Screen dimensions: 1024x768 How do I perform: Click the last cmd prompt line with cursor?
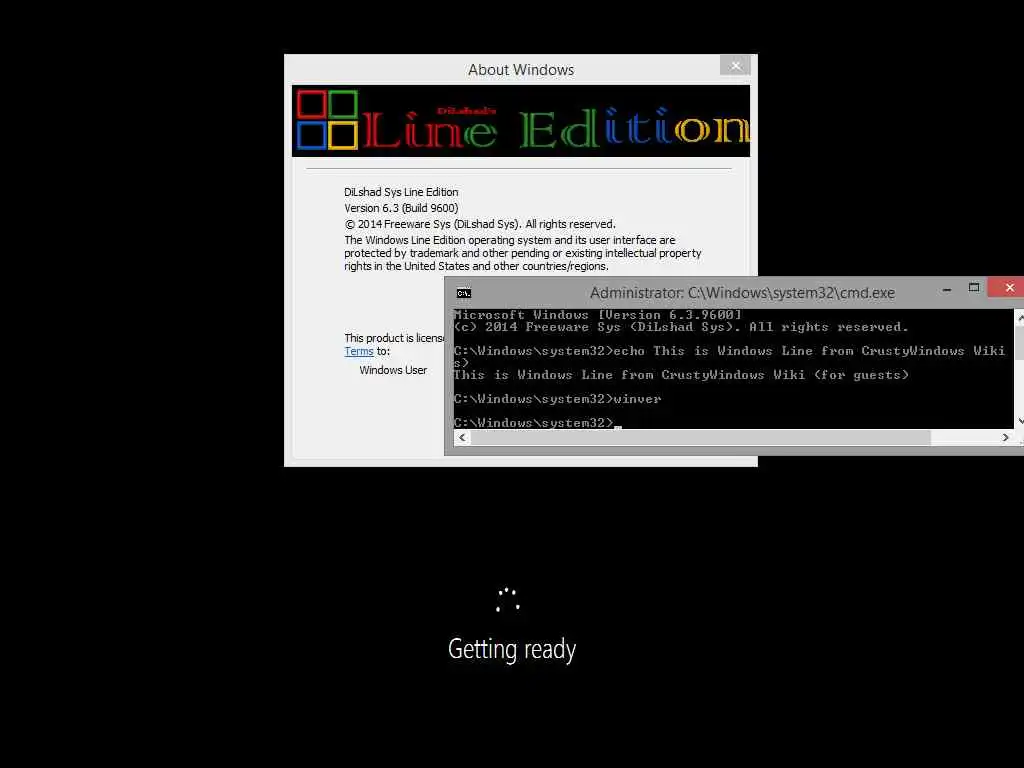tap(537, 423)
